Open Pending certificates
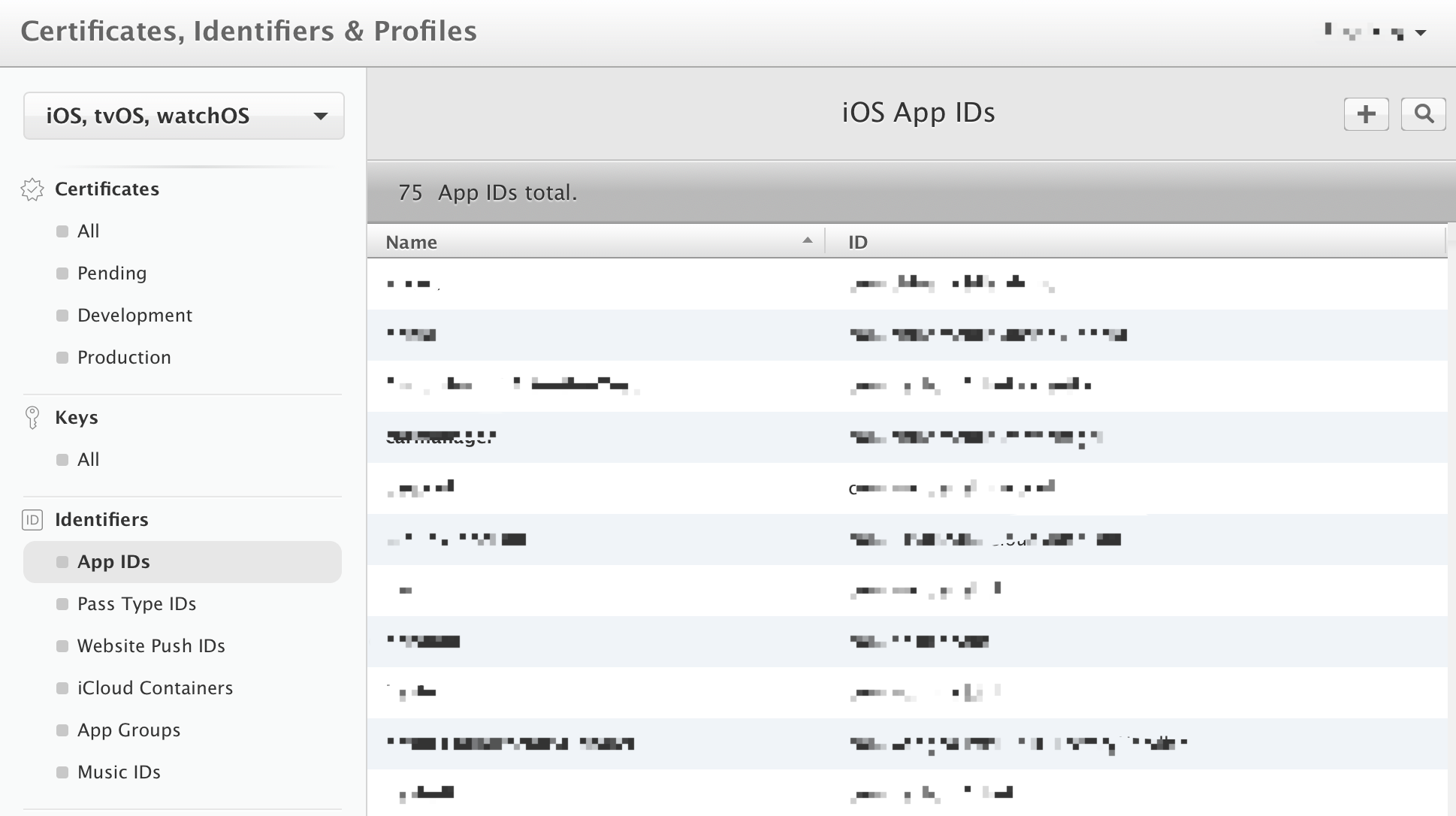This screenshot has height=816, width=1456. tap(111, 274)
